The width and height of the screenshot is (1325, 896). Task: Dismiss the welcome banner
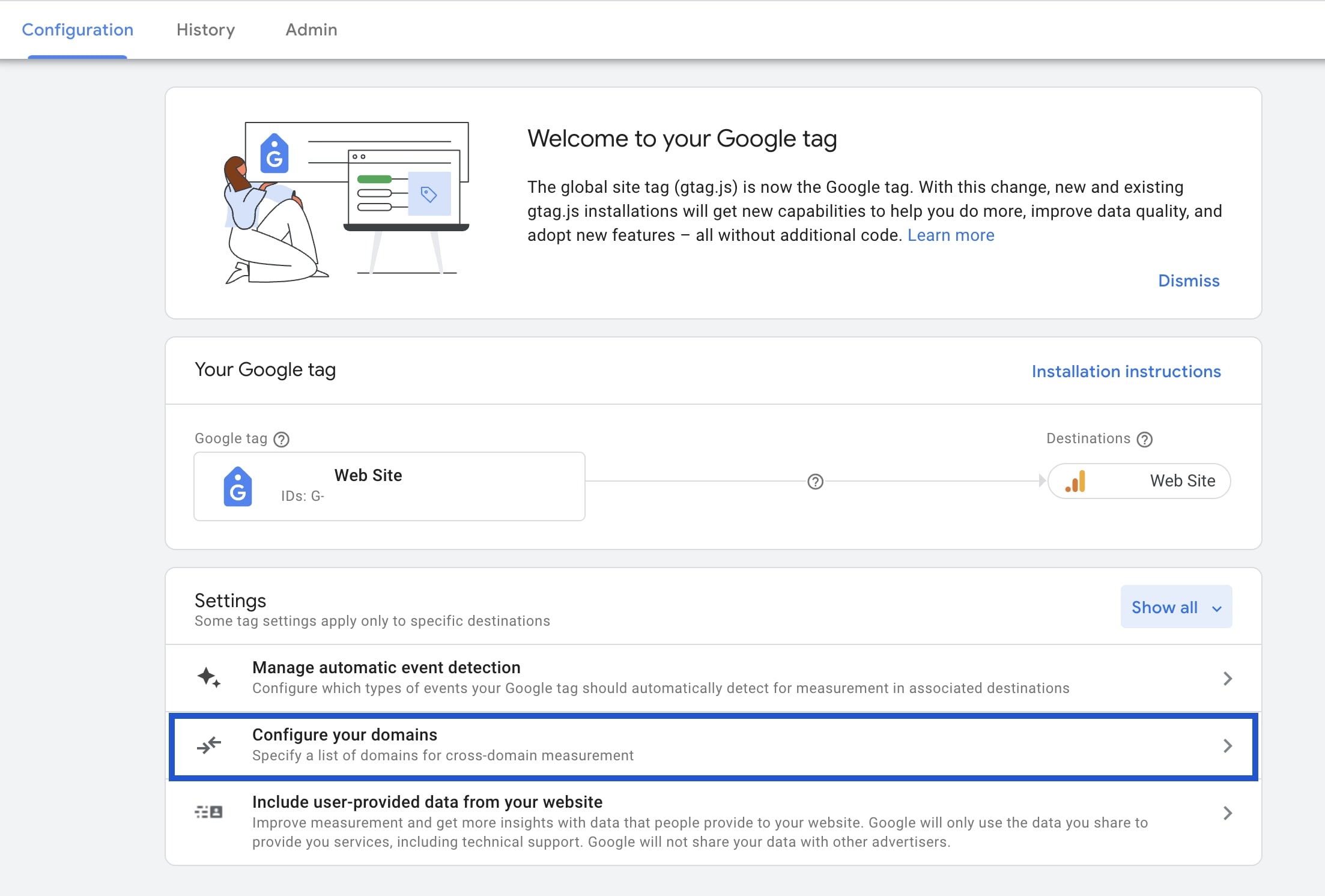tap(1189, 280)
